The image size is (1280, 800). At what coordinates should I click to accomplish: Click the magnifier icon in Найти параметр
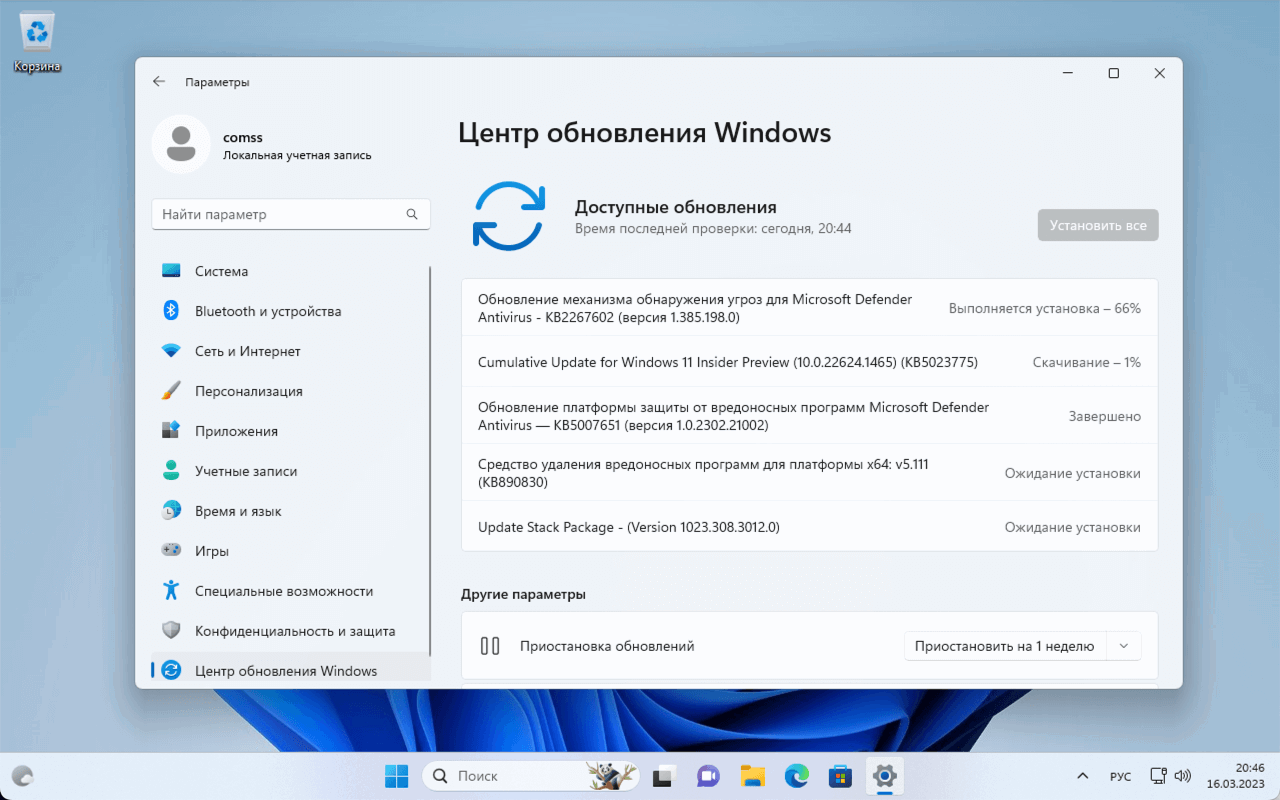[412, 214]
